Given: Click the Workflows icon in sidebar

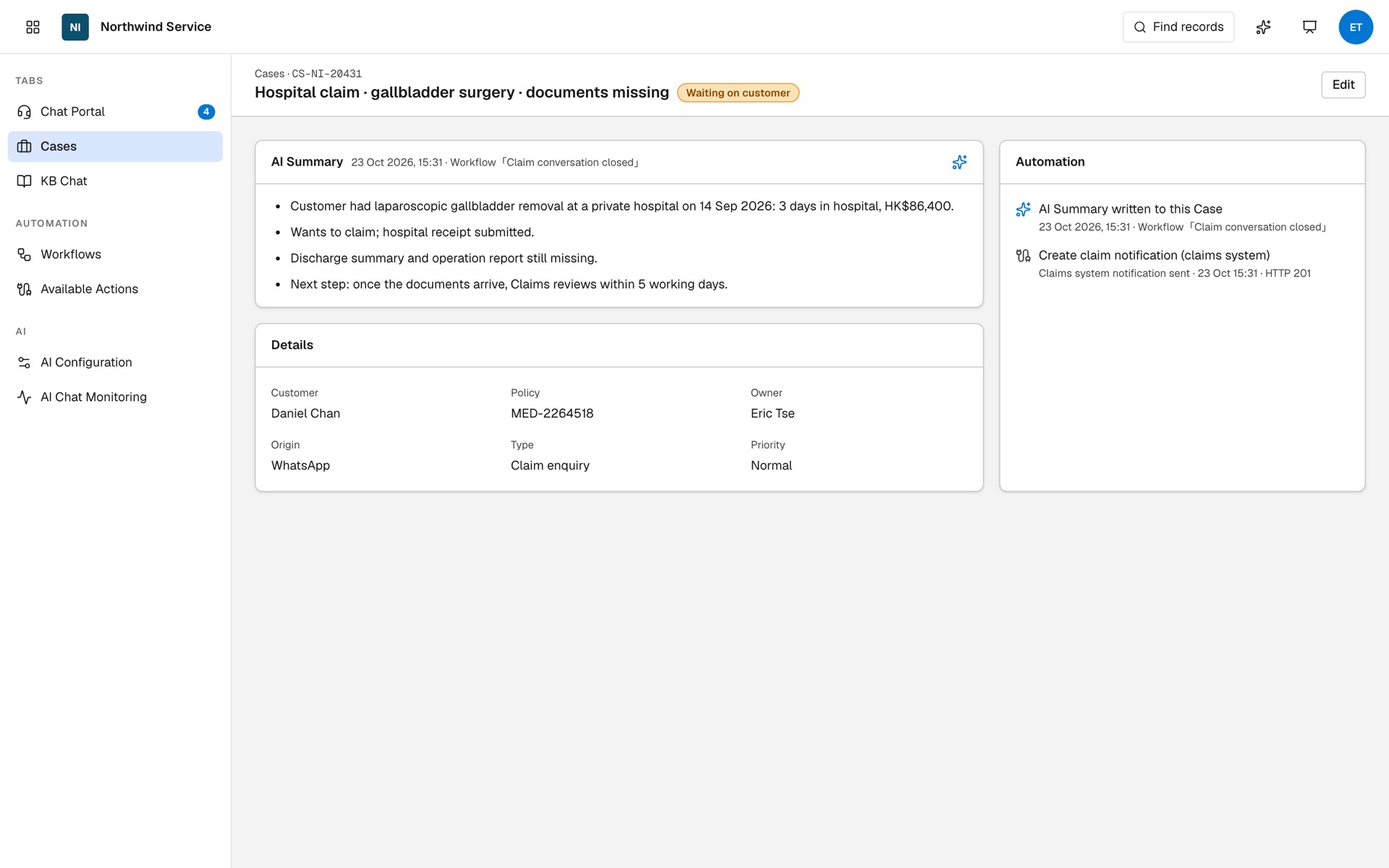Looking at the screenshot, I should pos(24,255).
